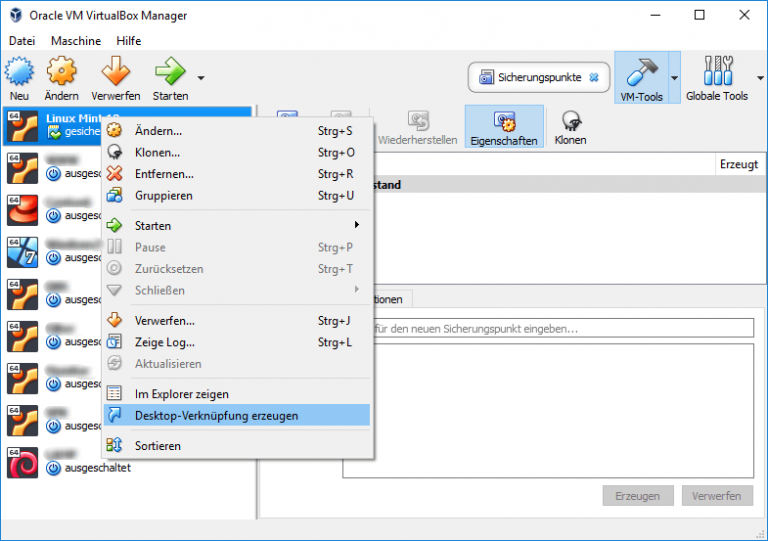Screen dimensions: 768x541
Task: Click the Wiederherstellen snapshot button
Action: click(418, 128)
